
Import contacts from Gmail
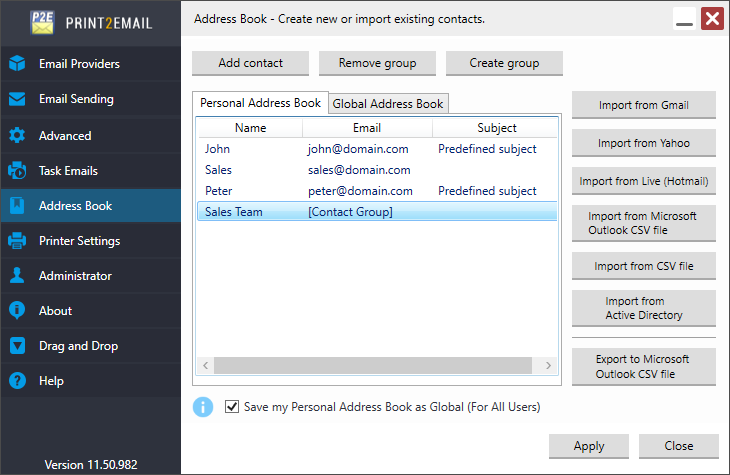tap(643, 105)
